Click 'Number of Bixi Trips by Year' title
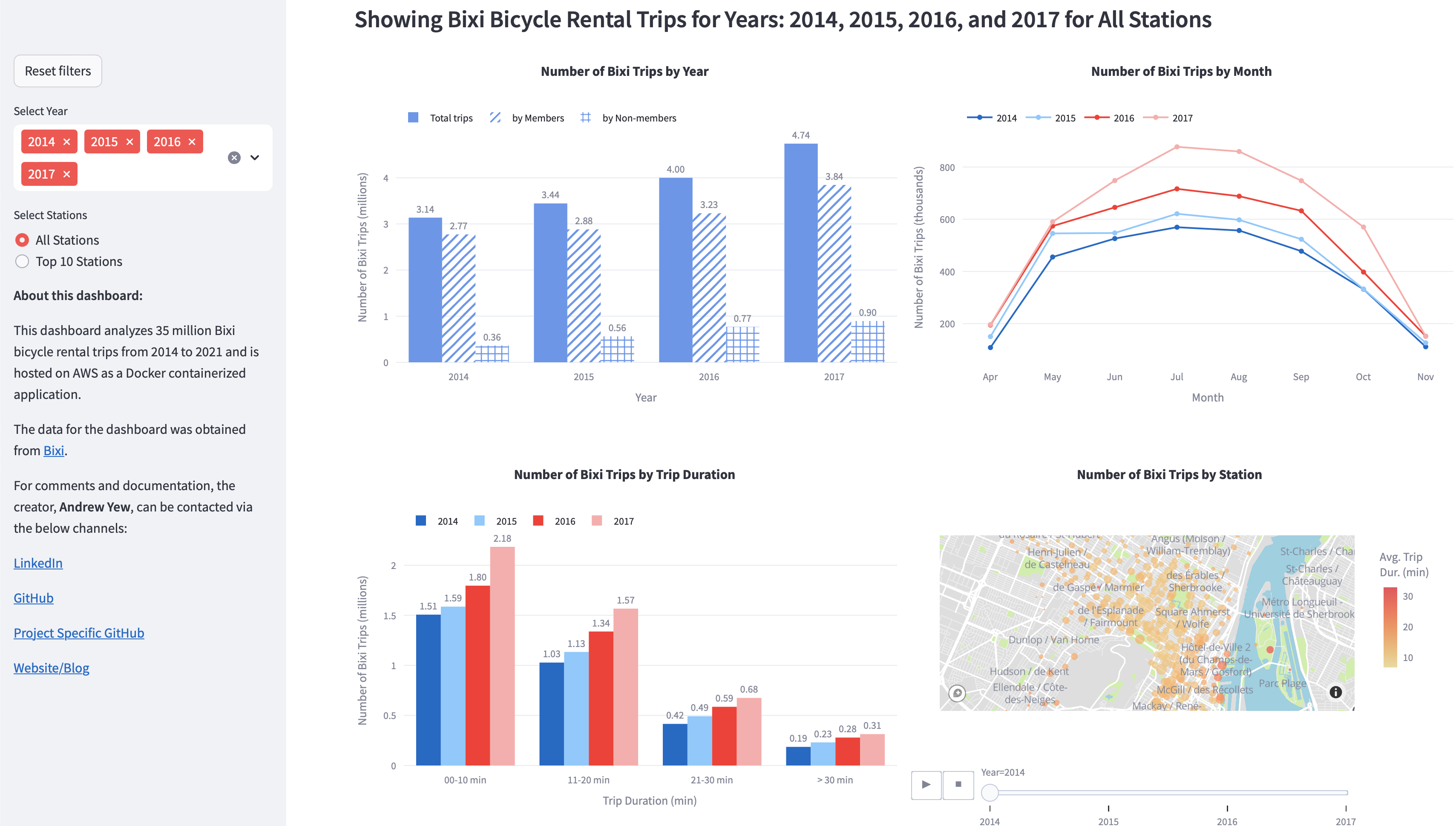 [x=624, y=72]
